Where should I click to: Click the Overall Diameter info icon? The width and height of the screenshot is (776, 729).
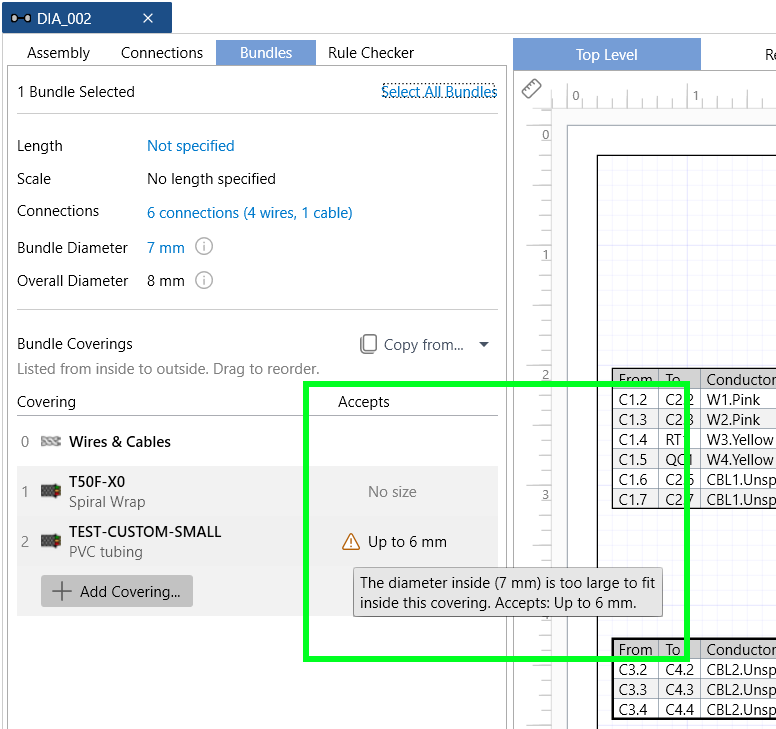[204, 280]
